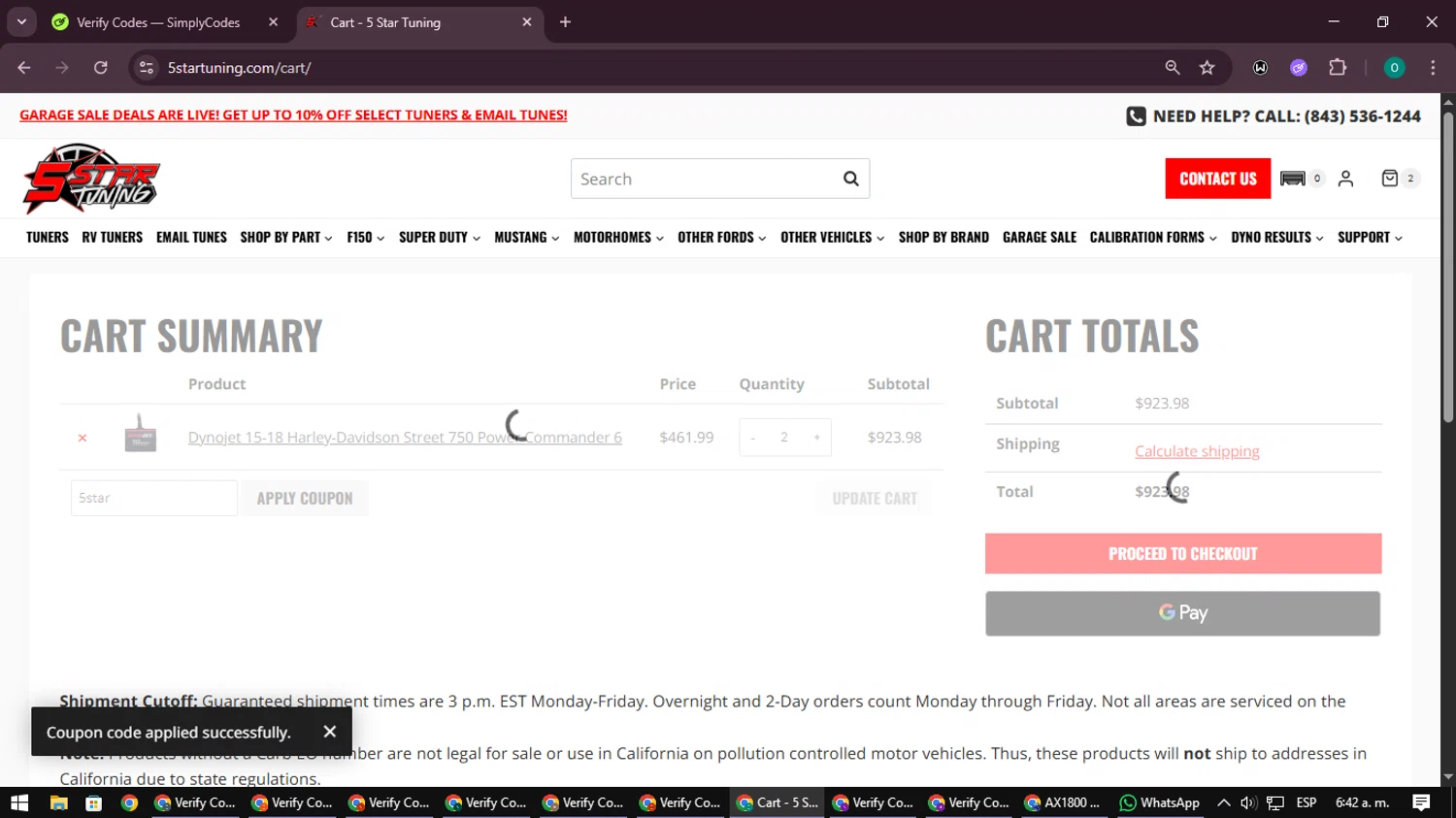Open Tuners menu item
This screenshot has width=1456, height=818.
tap(48, 237)
